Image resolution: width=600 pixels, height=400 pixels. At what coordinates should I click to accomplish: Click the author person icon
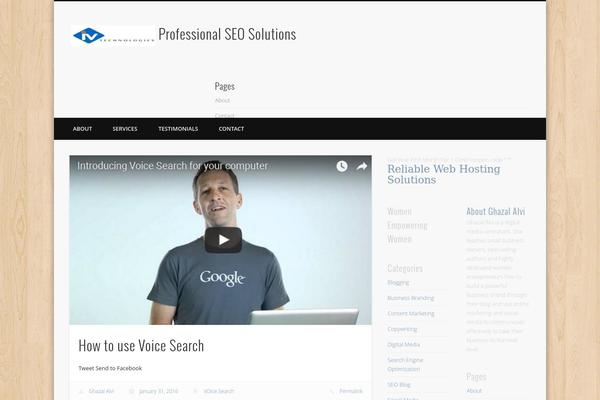pos(81,391)
